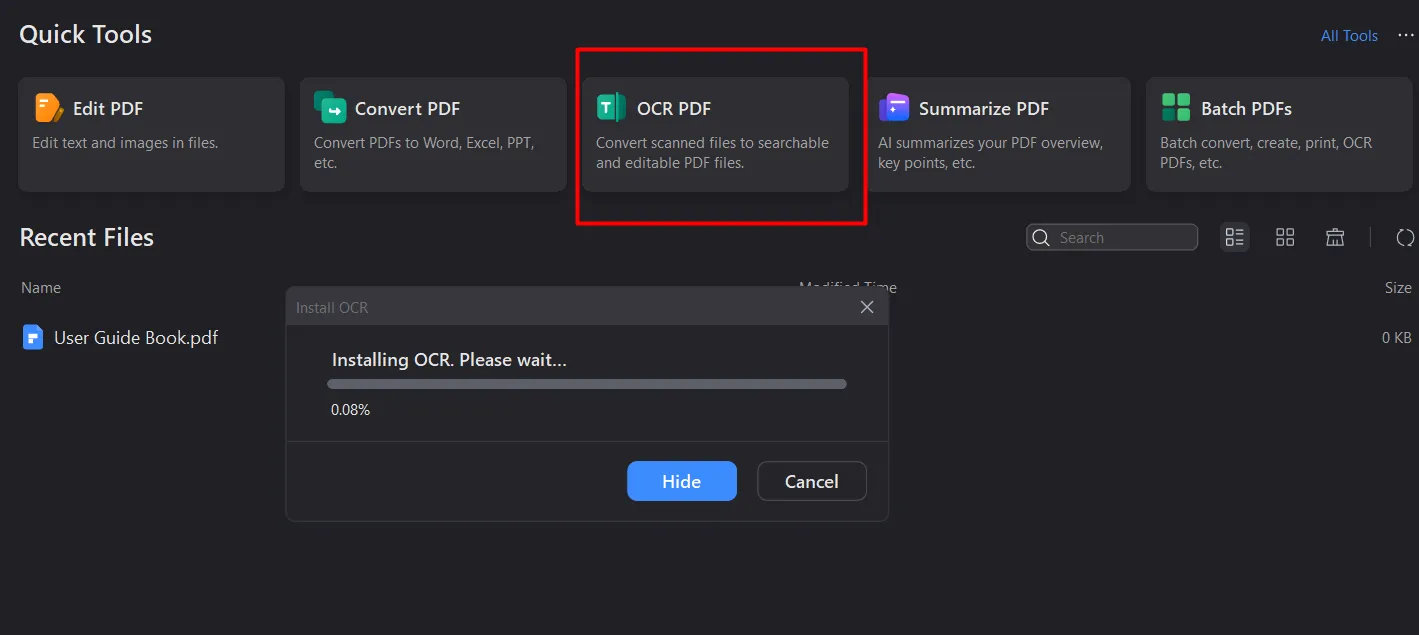This screenshot has width=1419, height=635.
Task: Open the Edit PDF tool icon
Action: [48, 108]
